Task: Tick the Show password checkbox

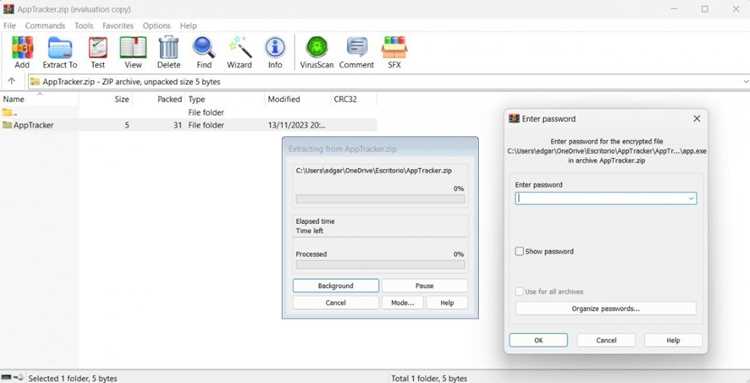Action: tap(519, 252)
